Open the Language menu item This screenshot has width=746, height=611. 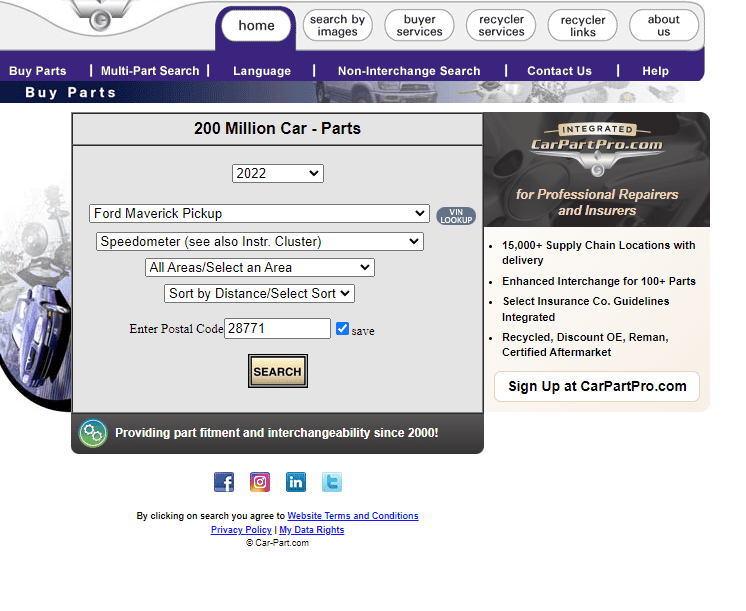[x=262, y=71]
